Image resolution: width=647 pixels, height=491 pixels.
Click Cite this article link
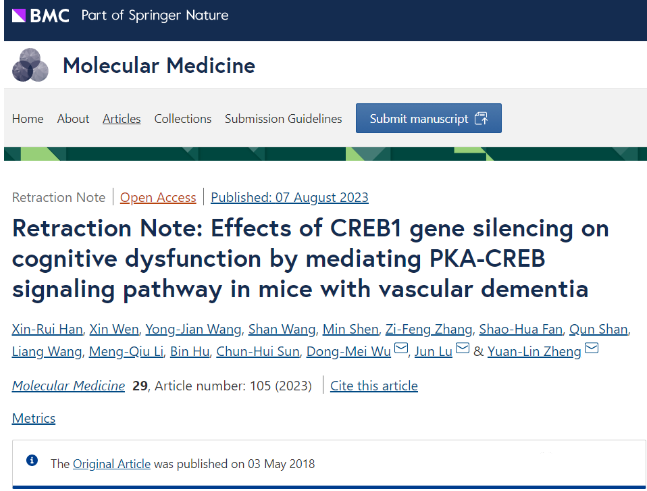coord(374,386)
